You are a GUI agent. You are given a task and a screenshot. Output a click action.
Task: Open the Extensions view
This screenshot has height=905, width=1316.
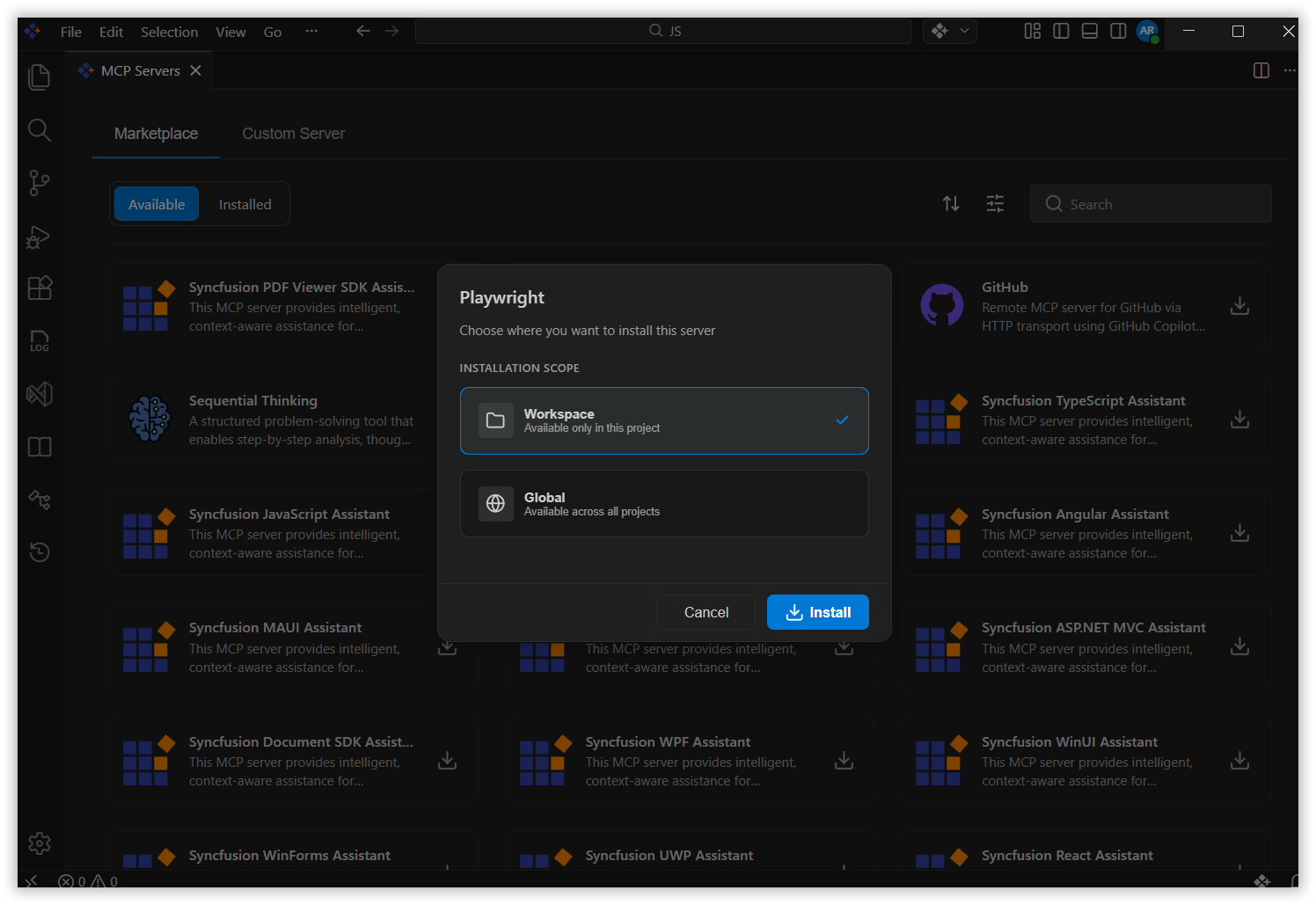(x=40, y=288)
